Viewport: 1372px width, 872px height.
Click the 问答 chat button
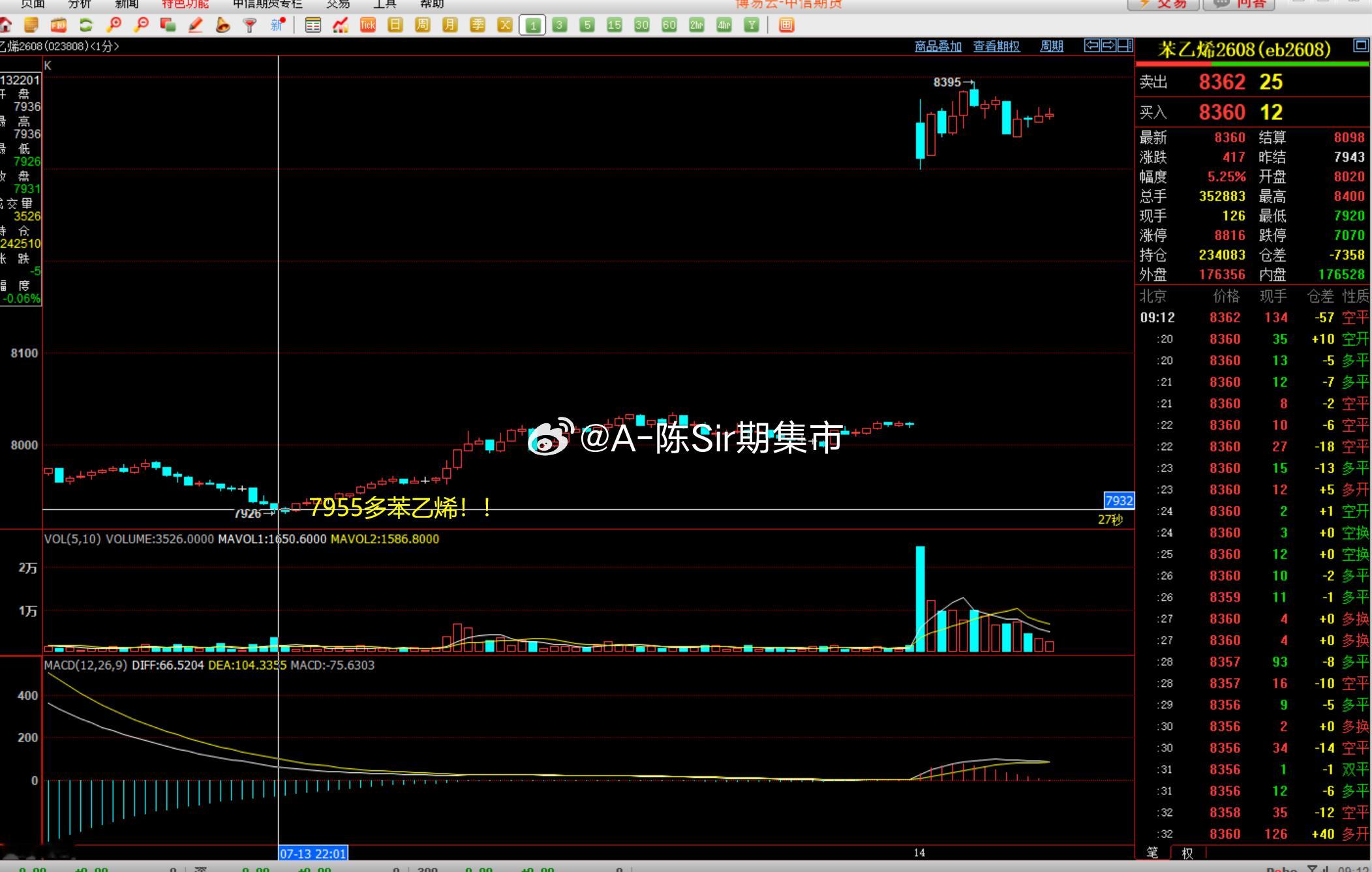pos(1239,5)
